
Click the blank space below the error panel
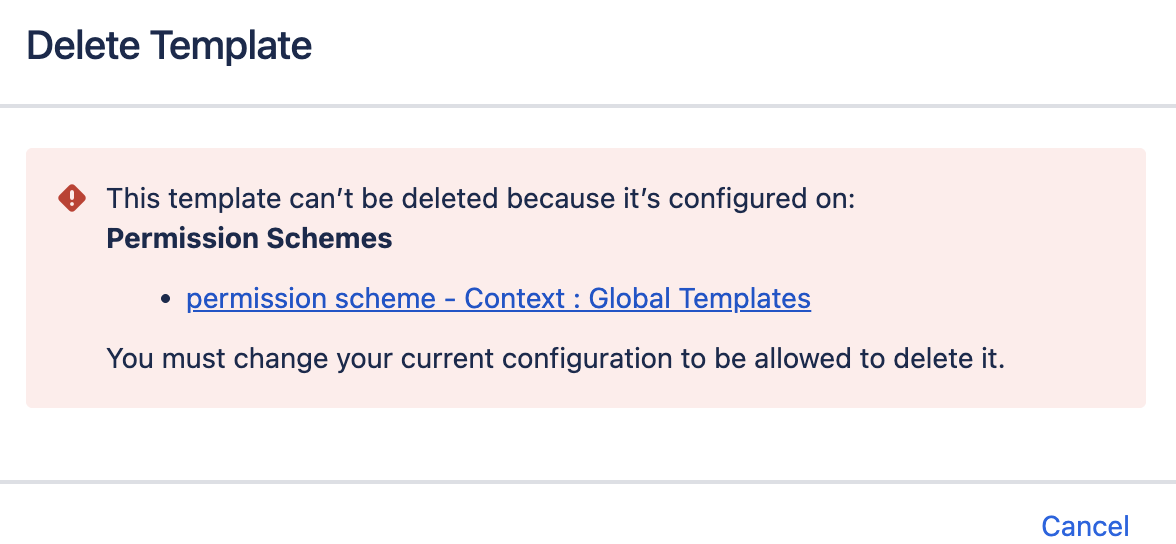(588, 443)
